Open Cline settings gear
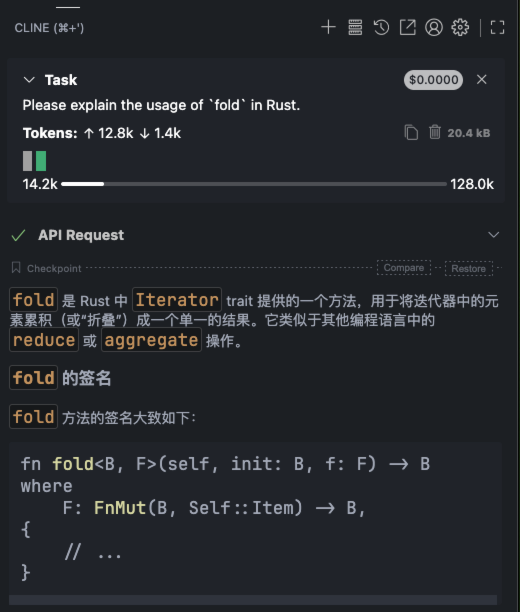Image resolution: width=520 pixels, height=612 pixels. 460,27
